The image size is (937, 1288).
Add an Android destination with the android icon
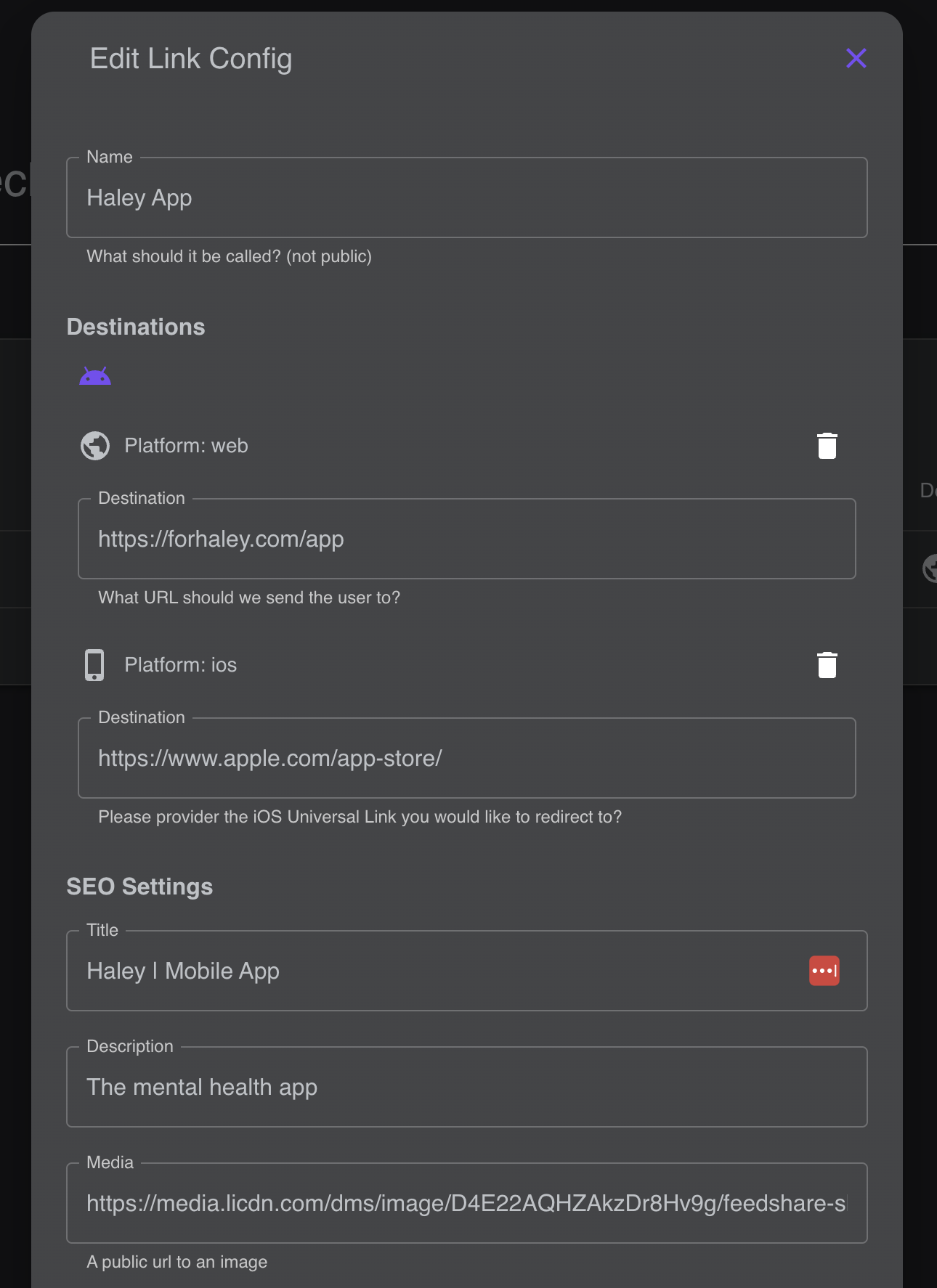click(95, 376)
